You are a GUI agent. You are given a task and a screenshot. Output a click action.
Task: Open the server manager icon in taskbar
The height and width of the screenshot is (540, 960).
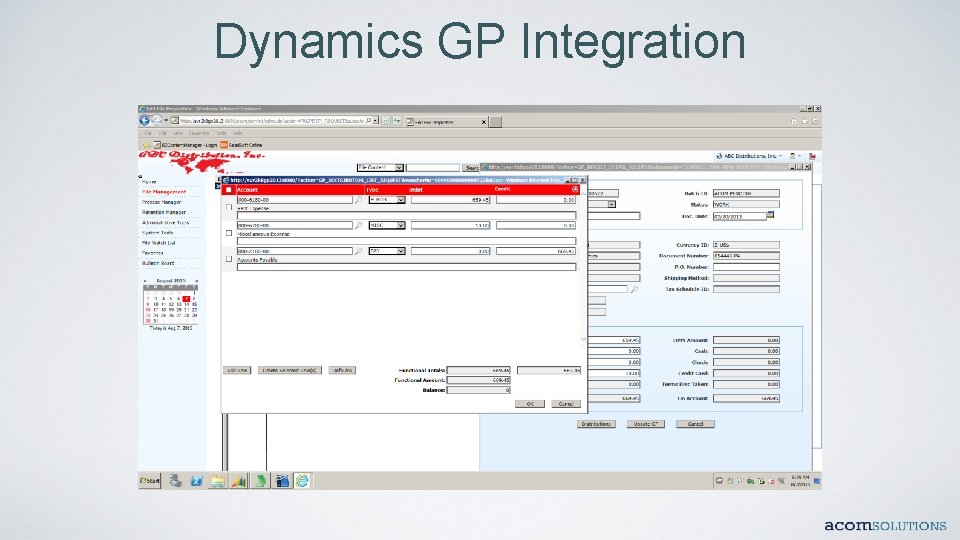click(x=175, y=481)
